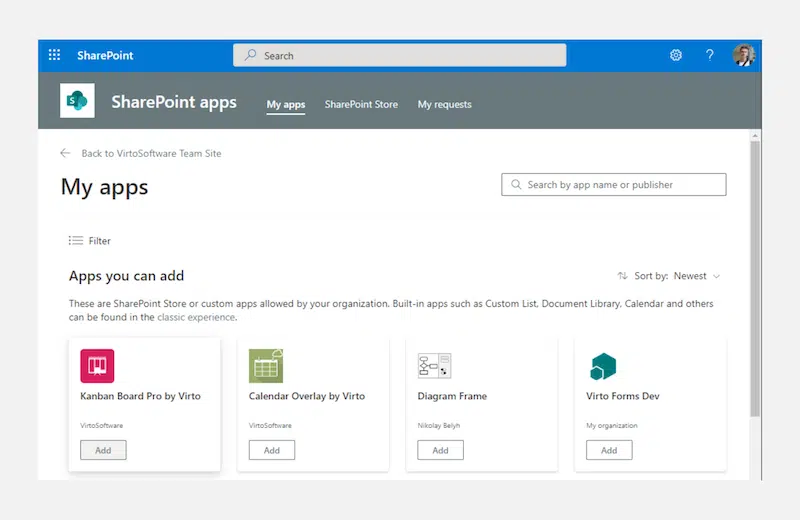
Task: Click the Calendar Overlay by Virto title
Action: pyautogui.click(x=307, y=396)
